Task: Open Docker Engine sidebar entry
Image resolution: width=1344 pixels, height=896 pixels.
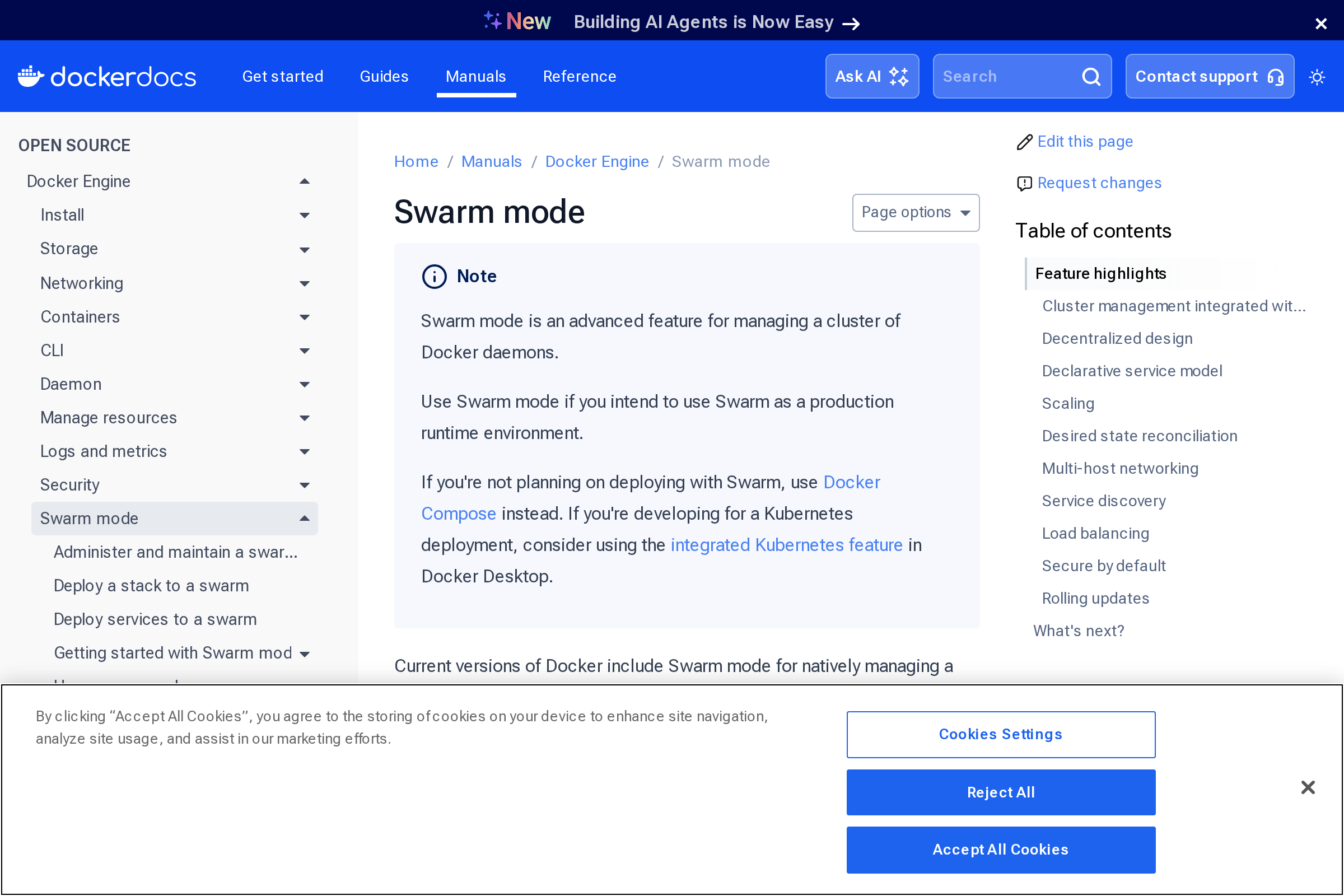Action: click(79, 181)
